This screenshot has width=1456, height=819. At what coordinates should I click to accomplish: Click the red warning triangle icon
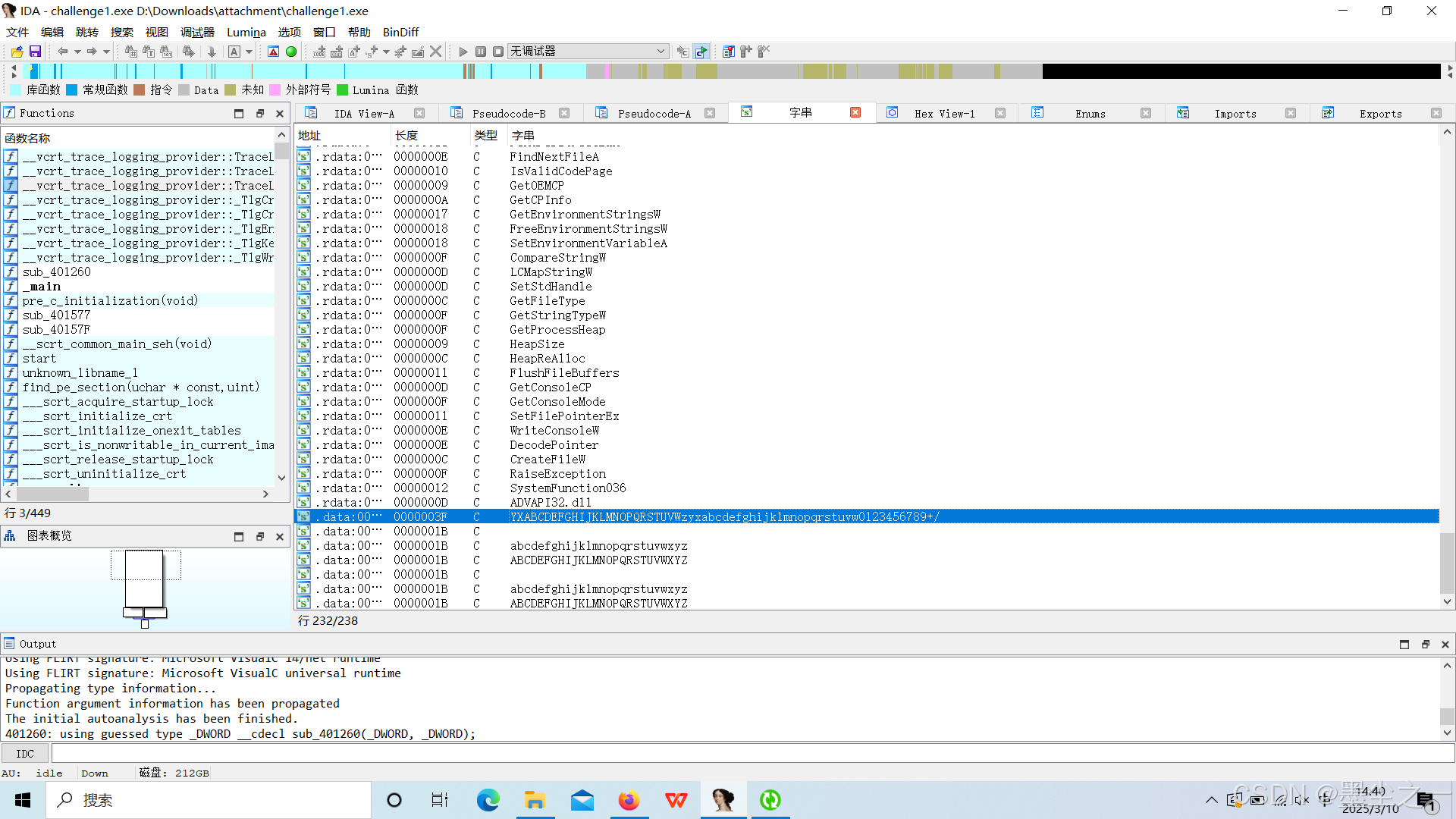point(274,52)
